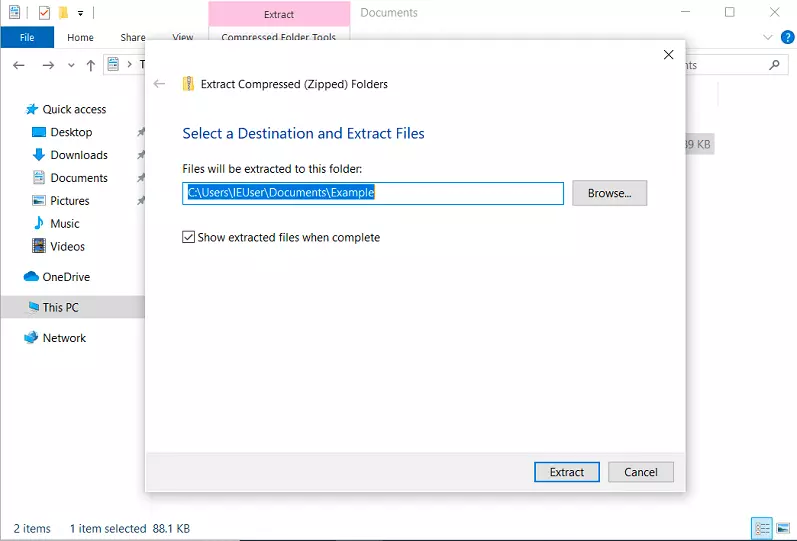Click the search magnifier icon
Screen dimensions: 797x541
point(774,65)
